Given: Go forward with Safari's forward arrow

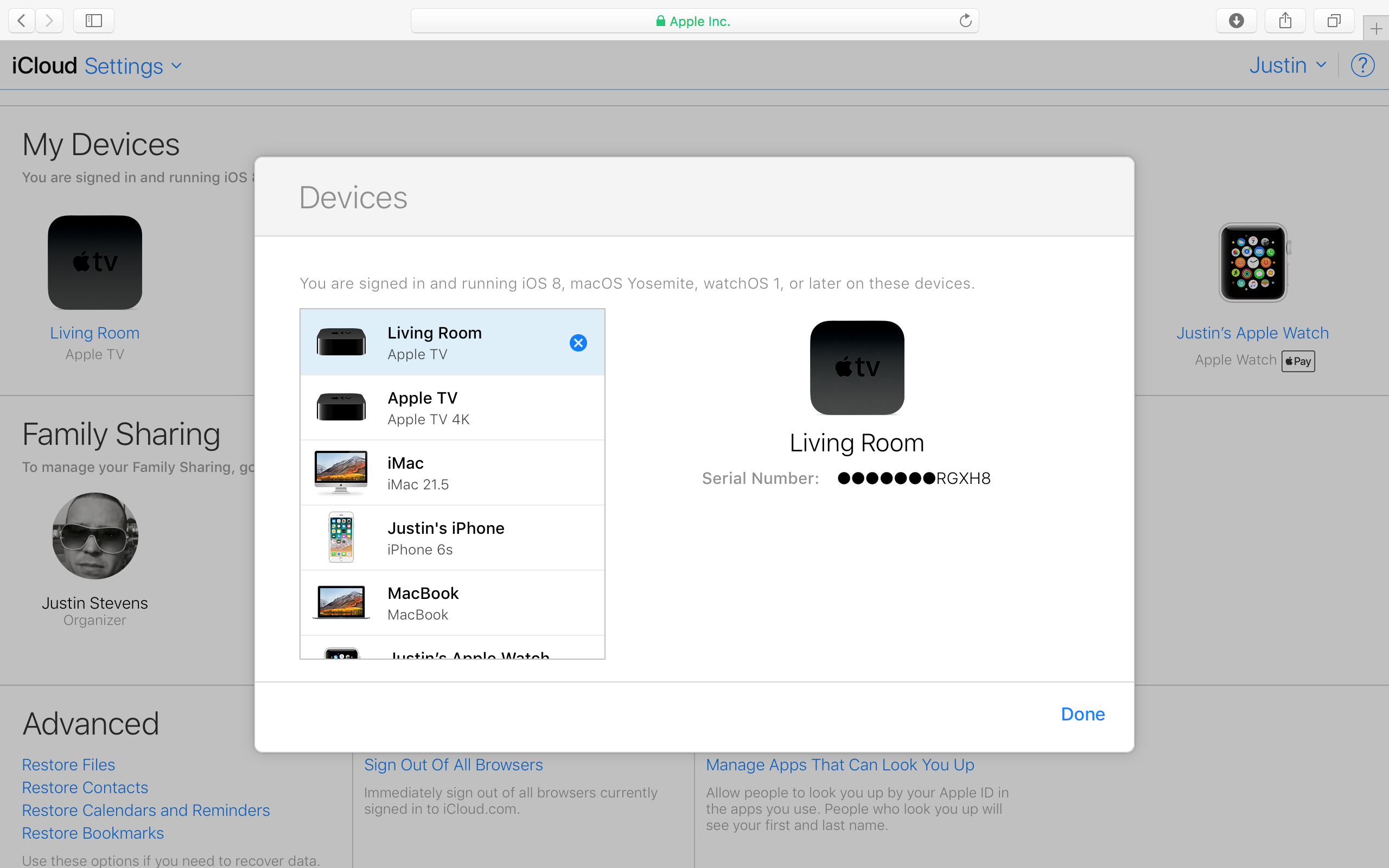Looking at the screenshot, I should click(49, 21).
